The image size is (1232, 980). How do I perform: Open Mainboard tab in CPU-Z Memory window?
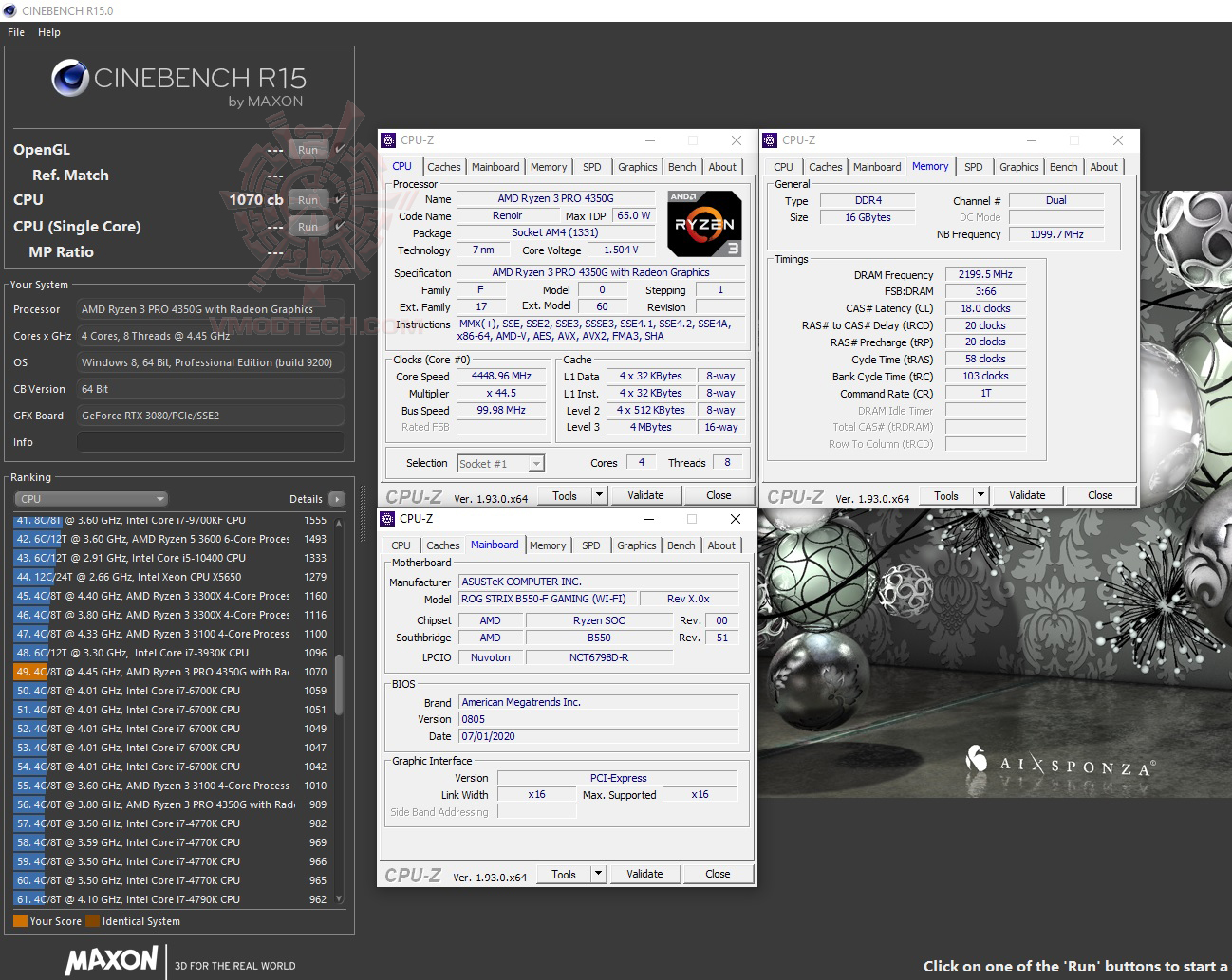877,167
